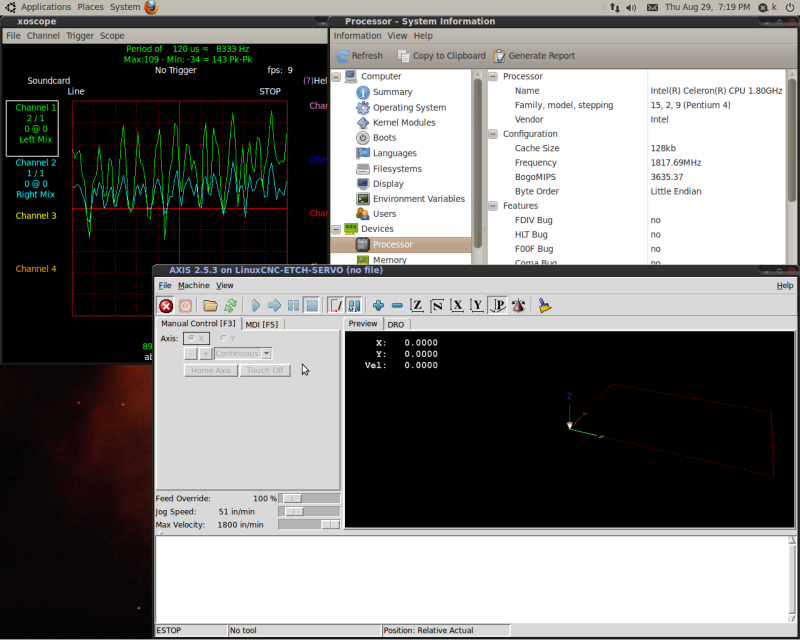Run the program with the play icon
The image size is (800, 640).
256,306
